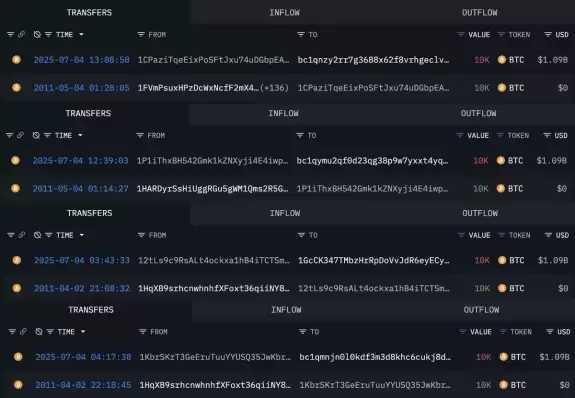Switch to the INFLOW tab above the 1CPazi transfers
Image resolution: width=575 pixels, height=398 pixels.
(285, 12)
